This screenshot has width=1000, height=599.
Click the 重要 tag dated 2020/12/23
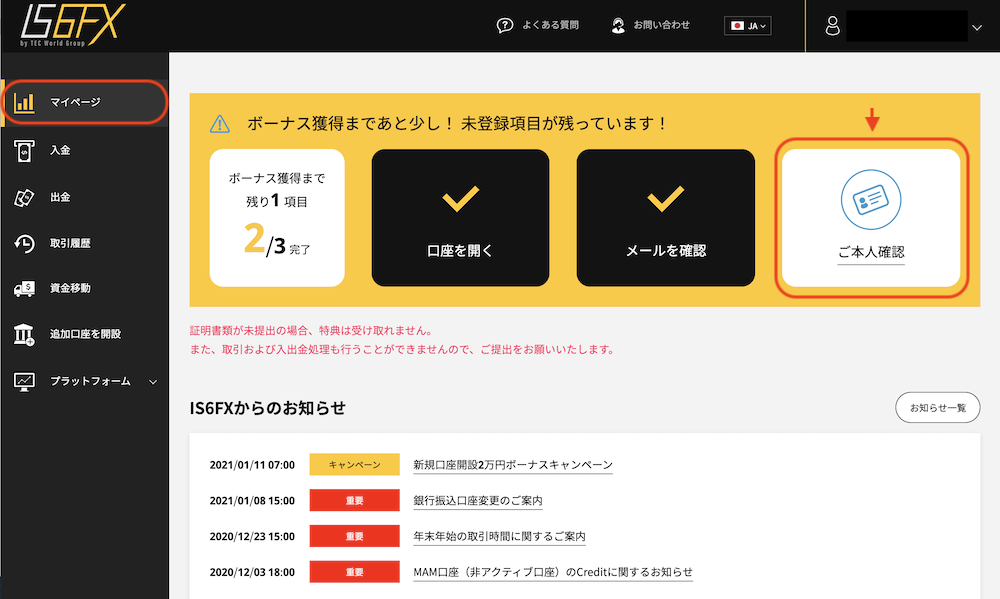355,536
